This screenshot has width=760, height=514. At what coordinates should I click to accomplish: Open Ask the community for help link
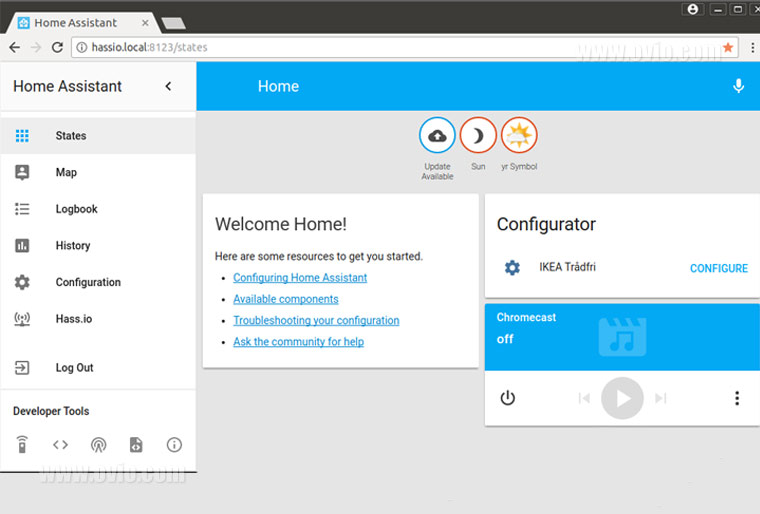point(299,342)
